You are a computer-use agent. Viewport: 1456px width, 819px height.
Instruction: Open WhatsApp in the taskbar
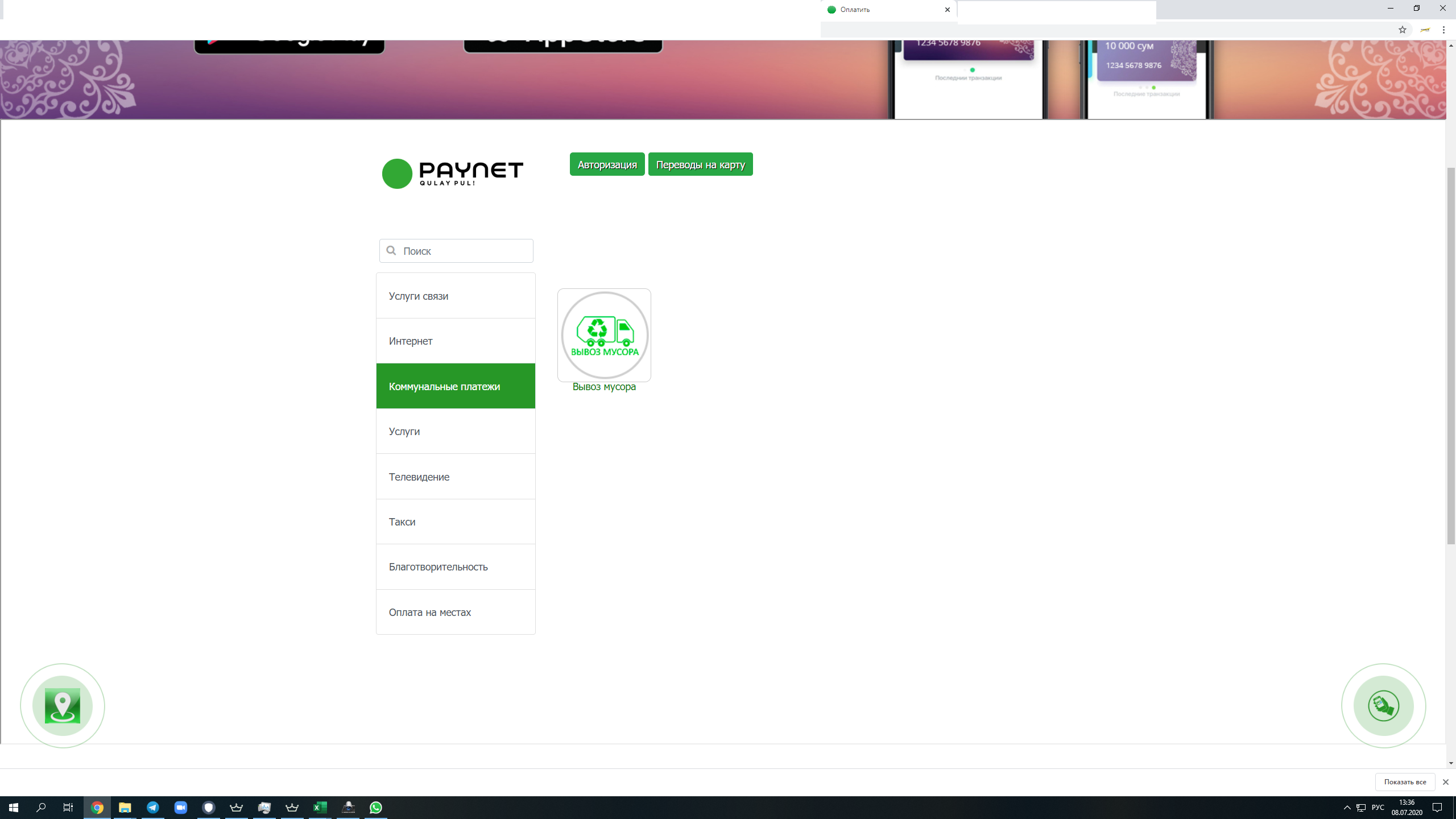tap(376, 808)
